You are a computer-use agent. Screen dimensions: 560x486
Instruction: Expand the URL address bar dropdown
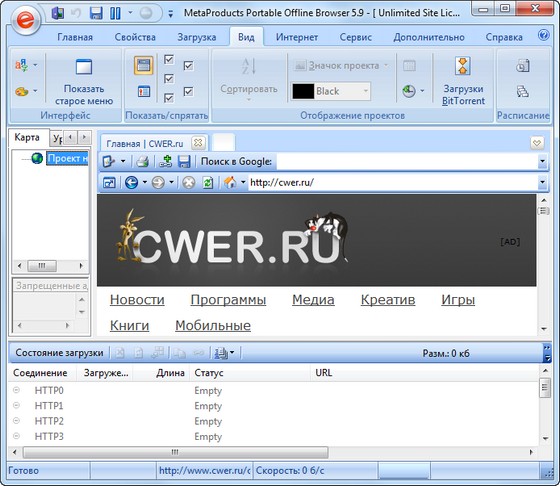(542, 183)
